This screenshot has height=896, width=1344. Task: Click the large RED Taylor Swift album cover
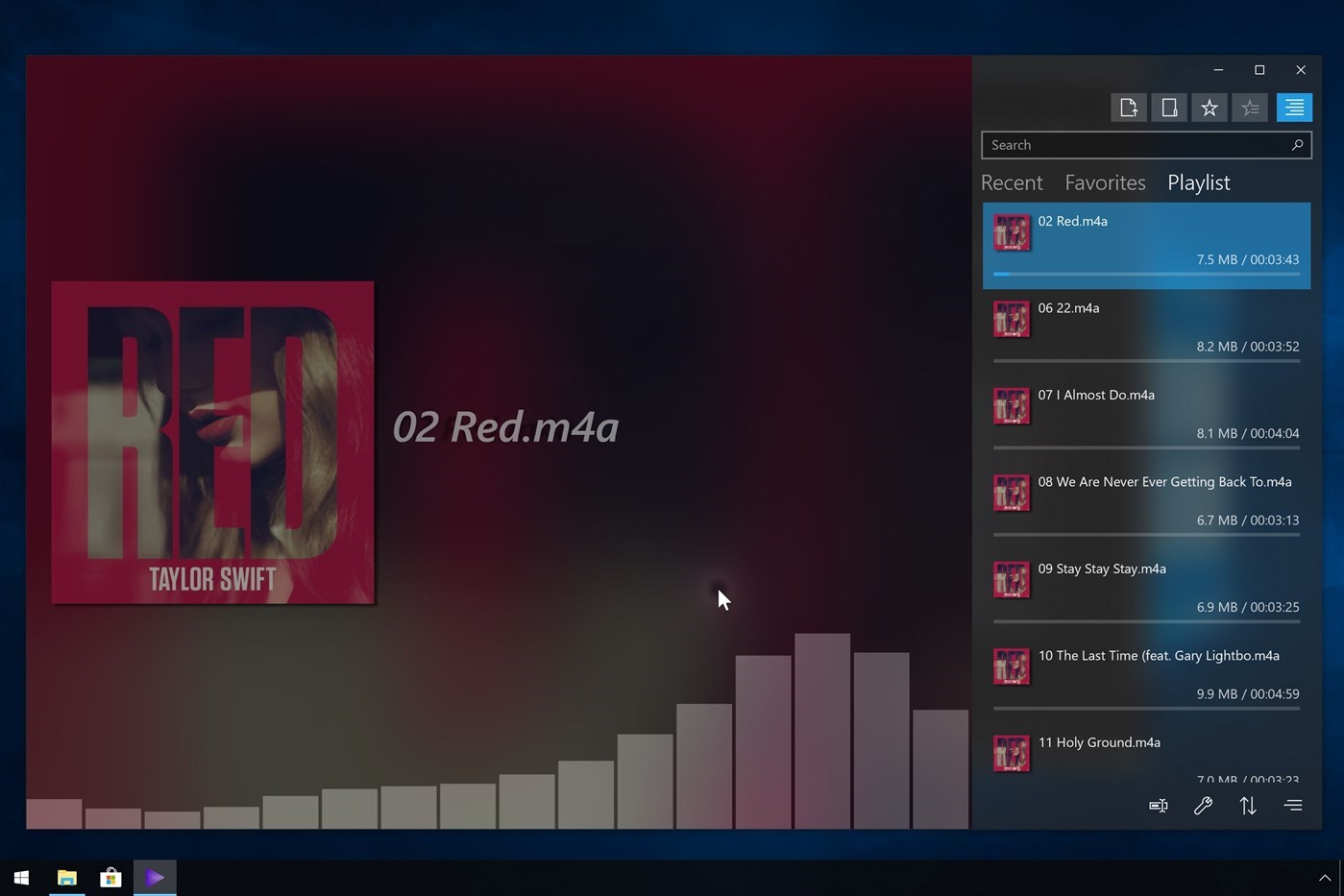(x=212, y=443)
